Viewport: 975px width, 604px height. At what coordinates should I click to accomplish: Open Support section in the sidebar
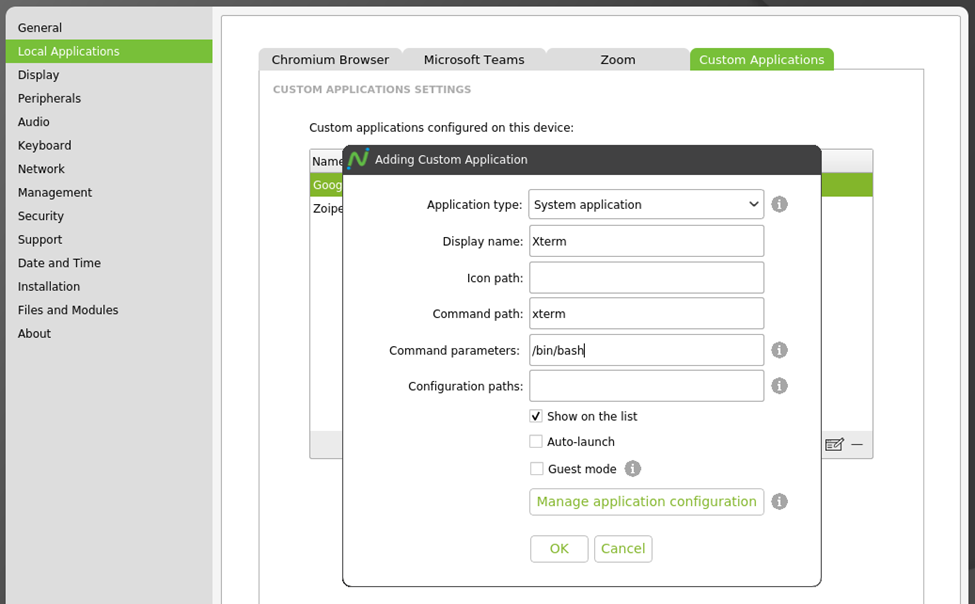point(109,239)
